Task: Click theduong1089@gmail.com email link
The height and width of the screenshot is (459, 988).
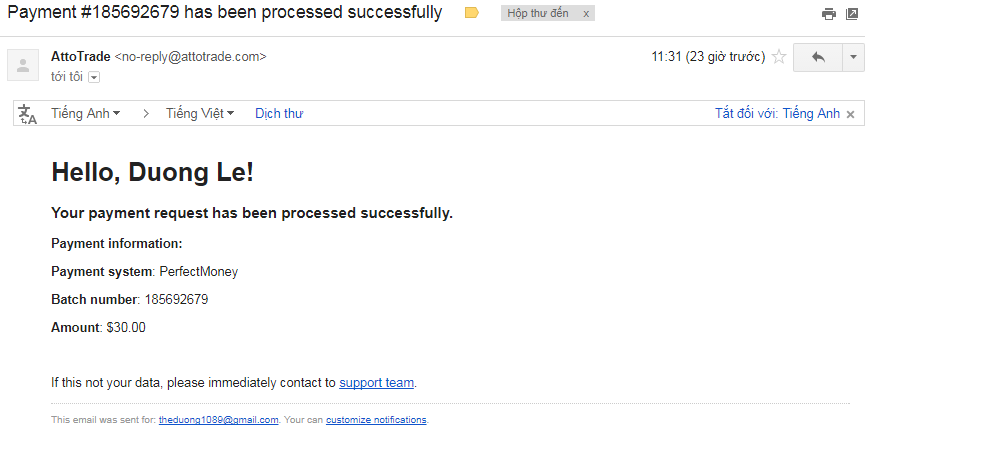Action: pyautogui.click(x=218, y=420)
